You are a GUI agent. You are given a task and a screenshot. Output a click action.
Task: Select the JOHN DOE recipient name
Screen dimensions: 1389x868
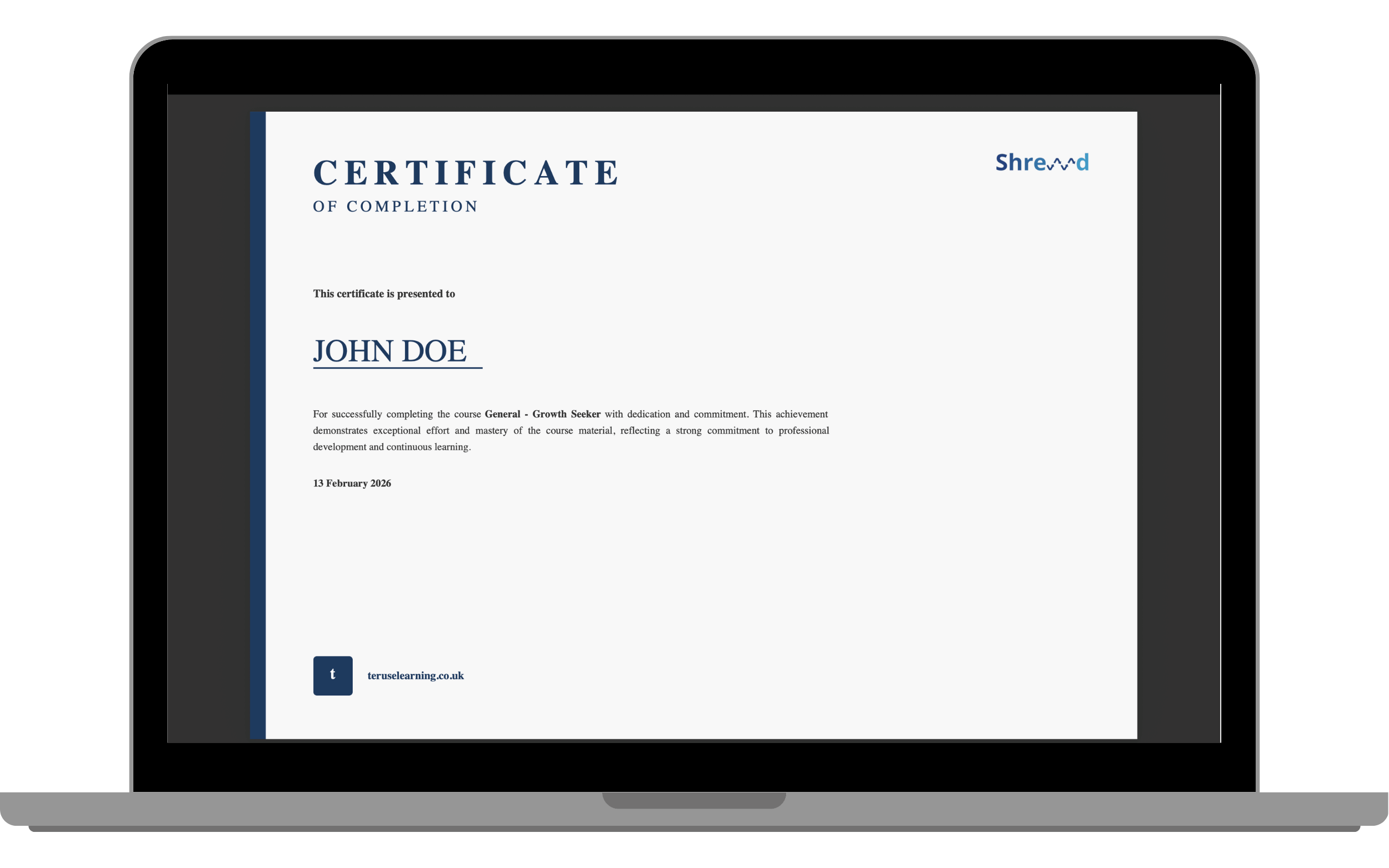pyautogui.click(x=389, y=351)
